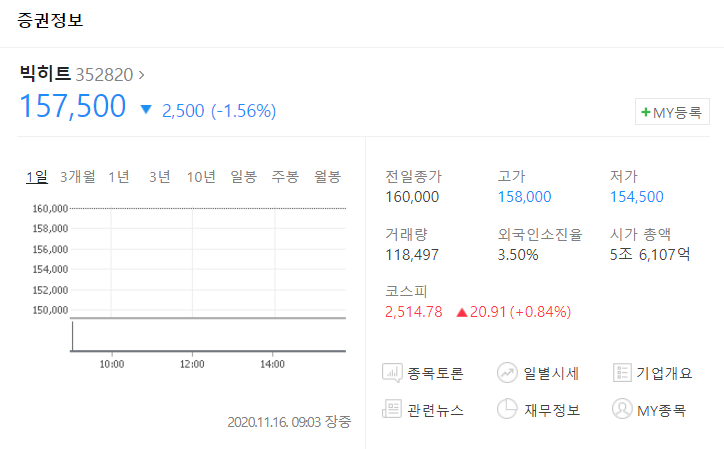Click the blue down-triangle price indicator
Viewport: 724px width, 449px height.
coord(146,109)
